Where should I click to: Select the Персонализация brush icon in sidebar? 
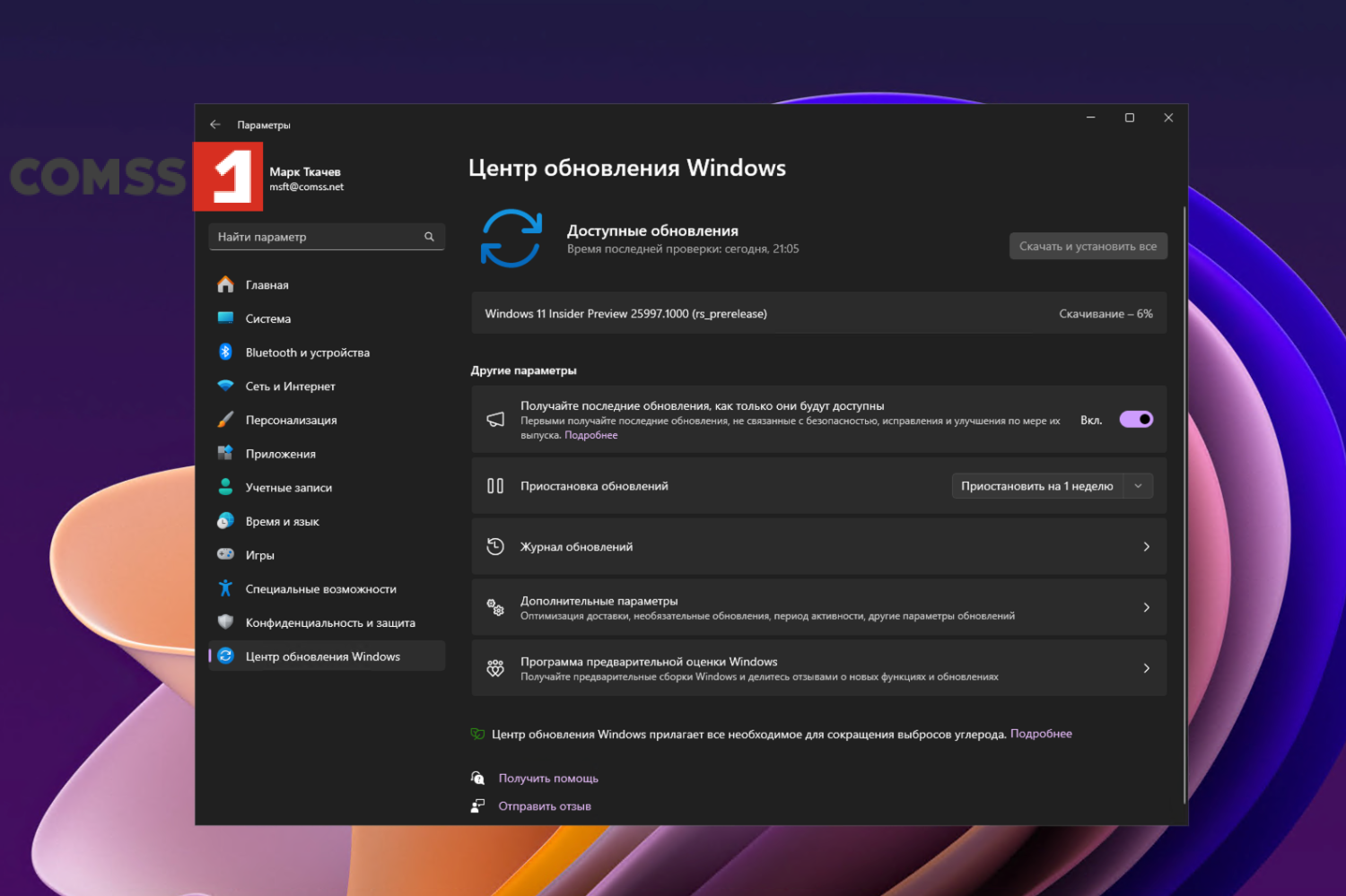pos(225,419)
